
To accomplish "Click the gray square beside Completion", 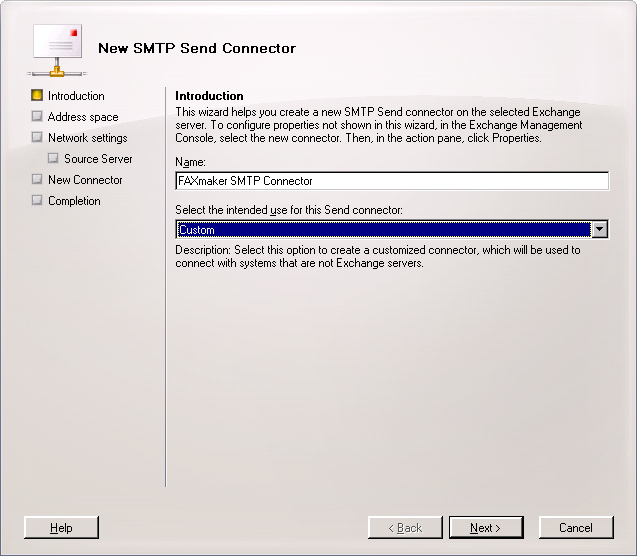I will click(37, 201).
